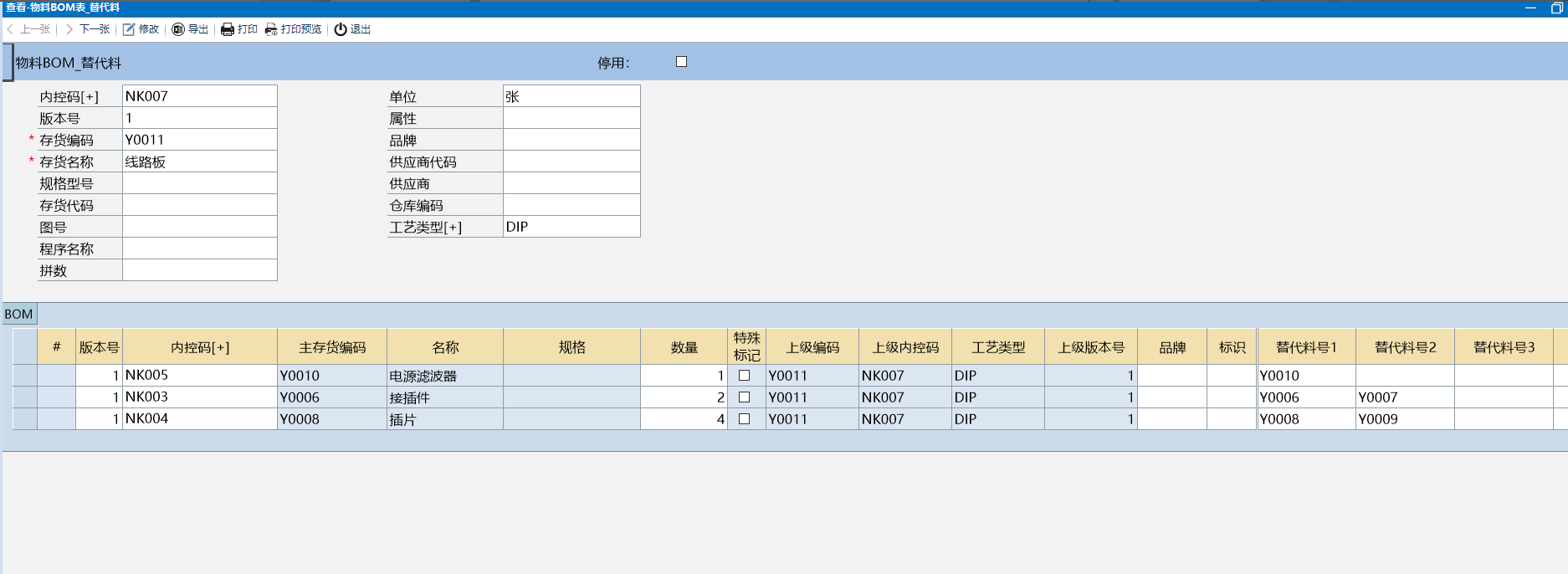Open the 内控码[+] lookup field with NK007
The image size is (1568, 574).
199,96
